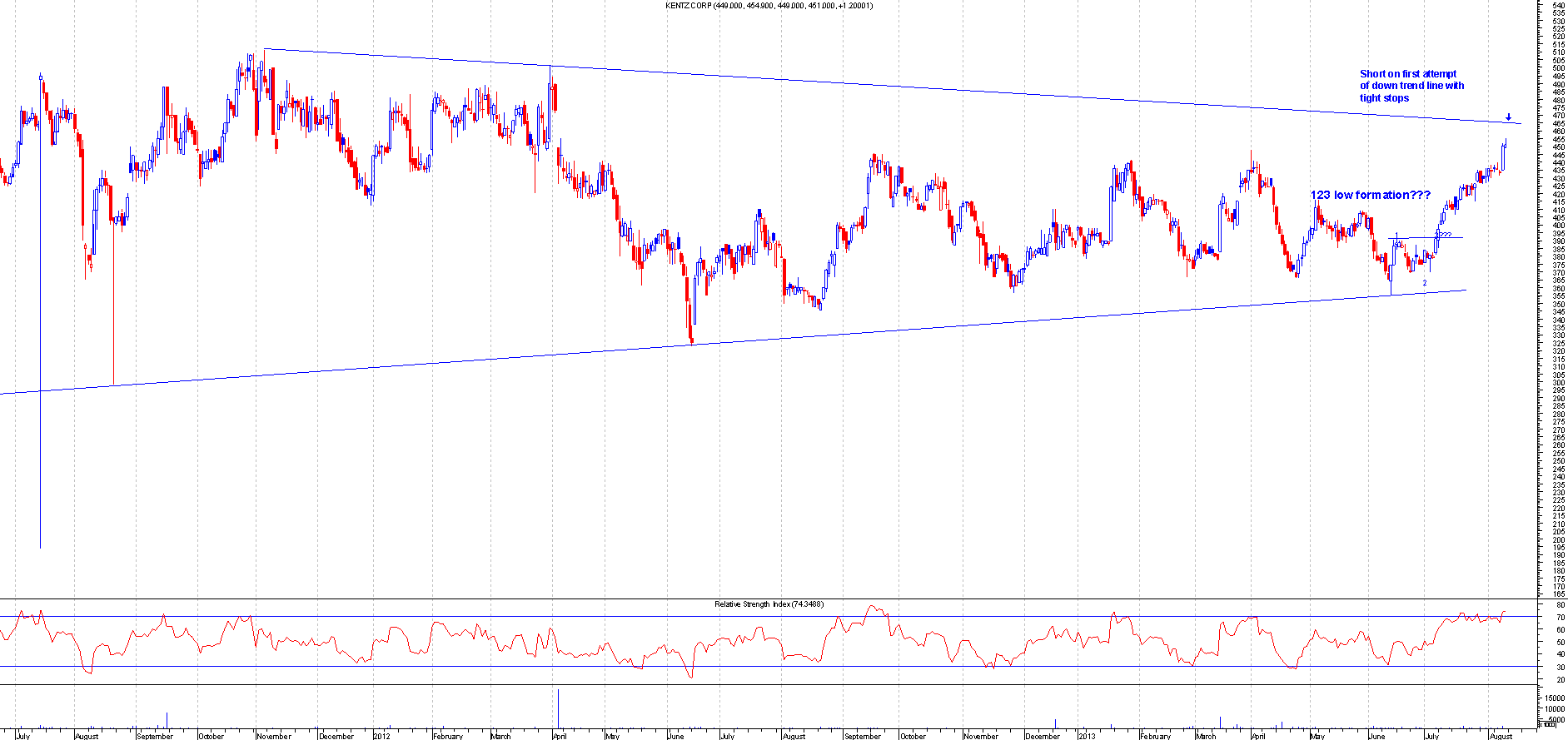Select the 'November' label on time axis
The image size is (1568, 740).
273,736
